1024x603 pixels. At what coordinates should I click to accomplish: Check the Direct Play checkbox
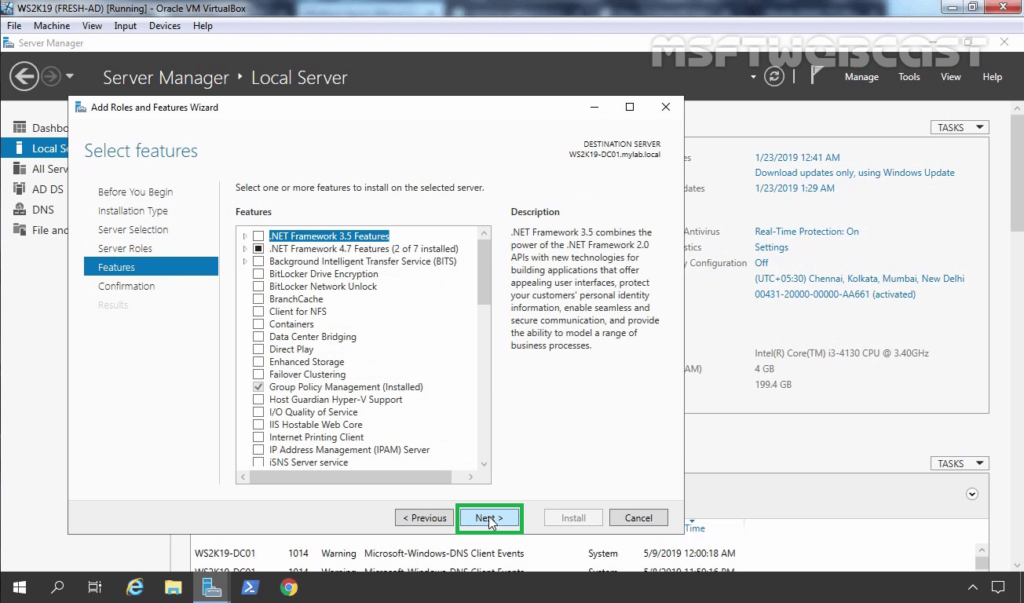(259, 349)
